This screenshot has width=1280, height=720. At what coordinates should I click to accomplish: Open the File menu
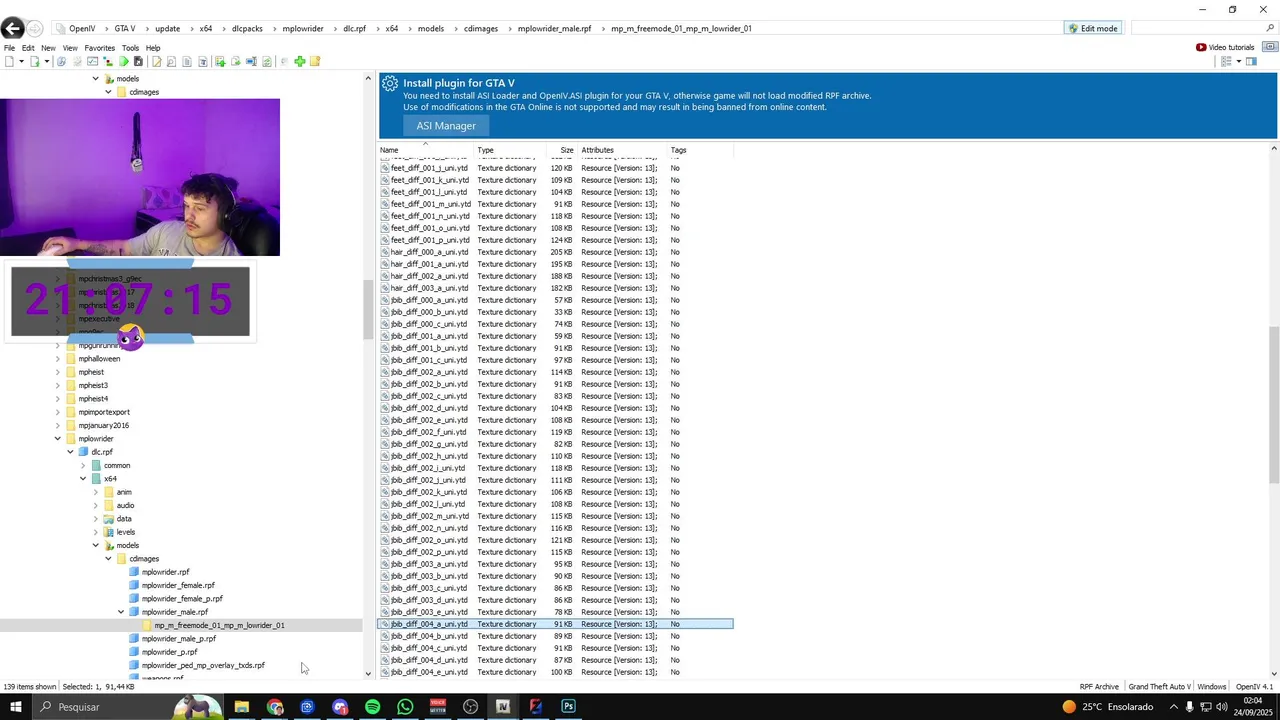tap(9, 48)
